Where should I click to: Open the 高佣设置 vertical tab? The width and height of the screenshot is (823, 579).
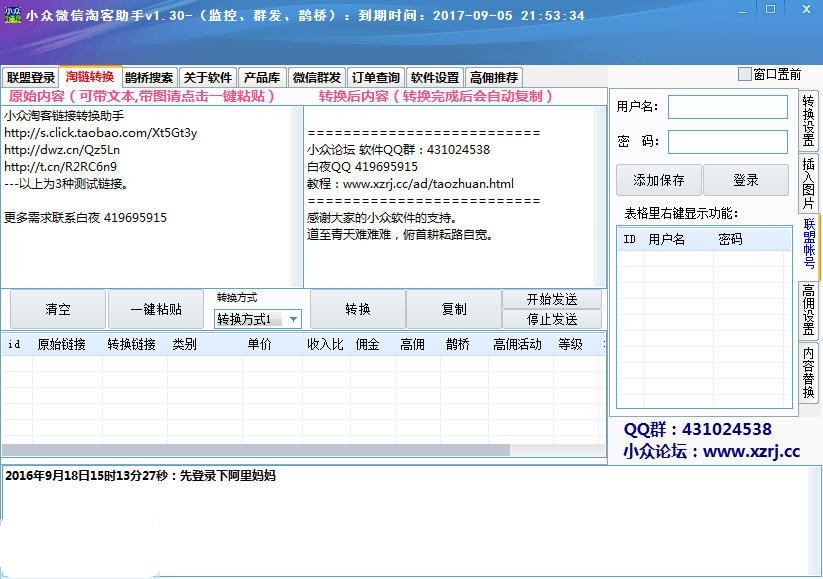coord(808,310)
